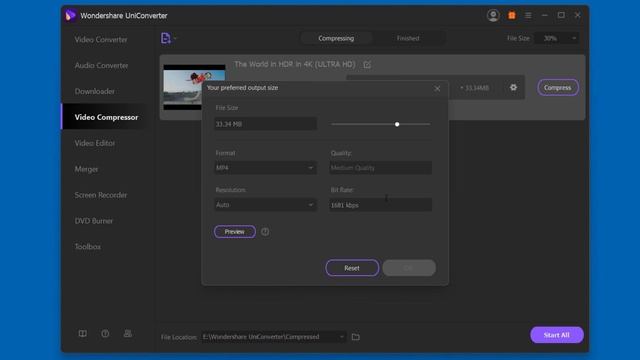Go to the Merger section
The image size is (640, 360).
(x=86, y=169)
